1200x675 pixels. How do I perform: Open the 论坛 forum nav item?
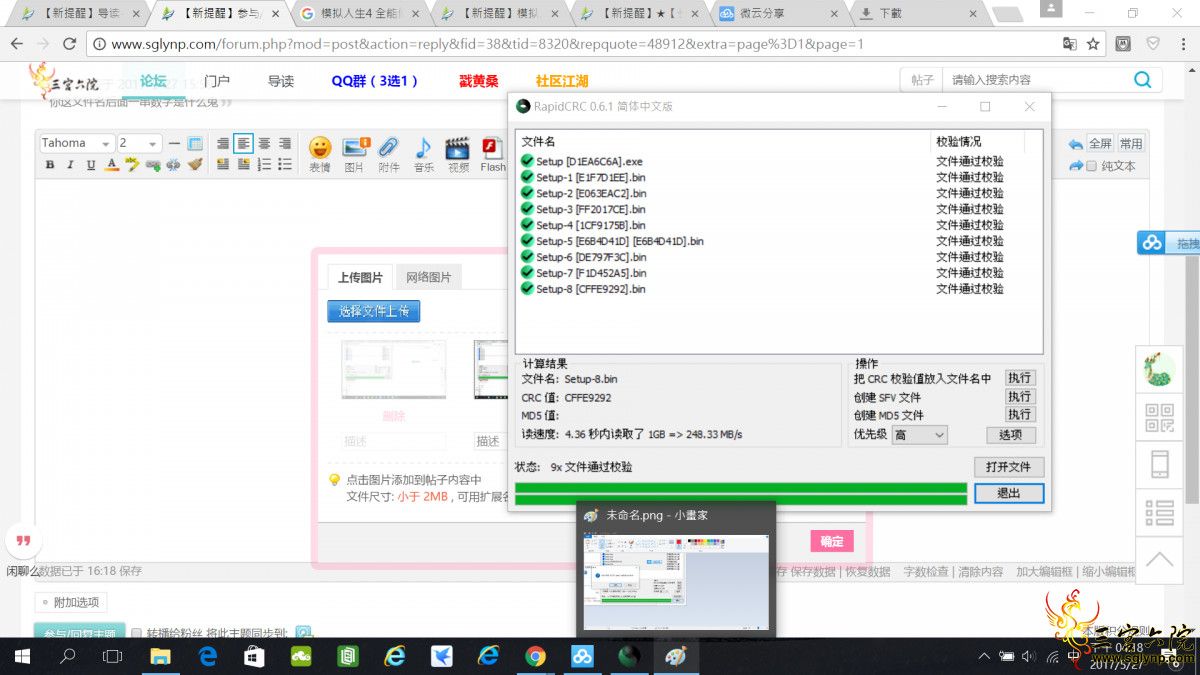(153, 81)
